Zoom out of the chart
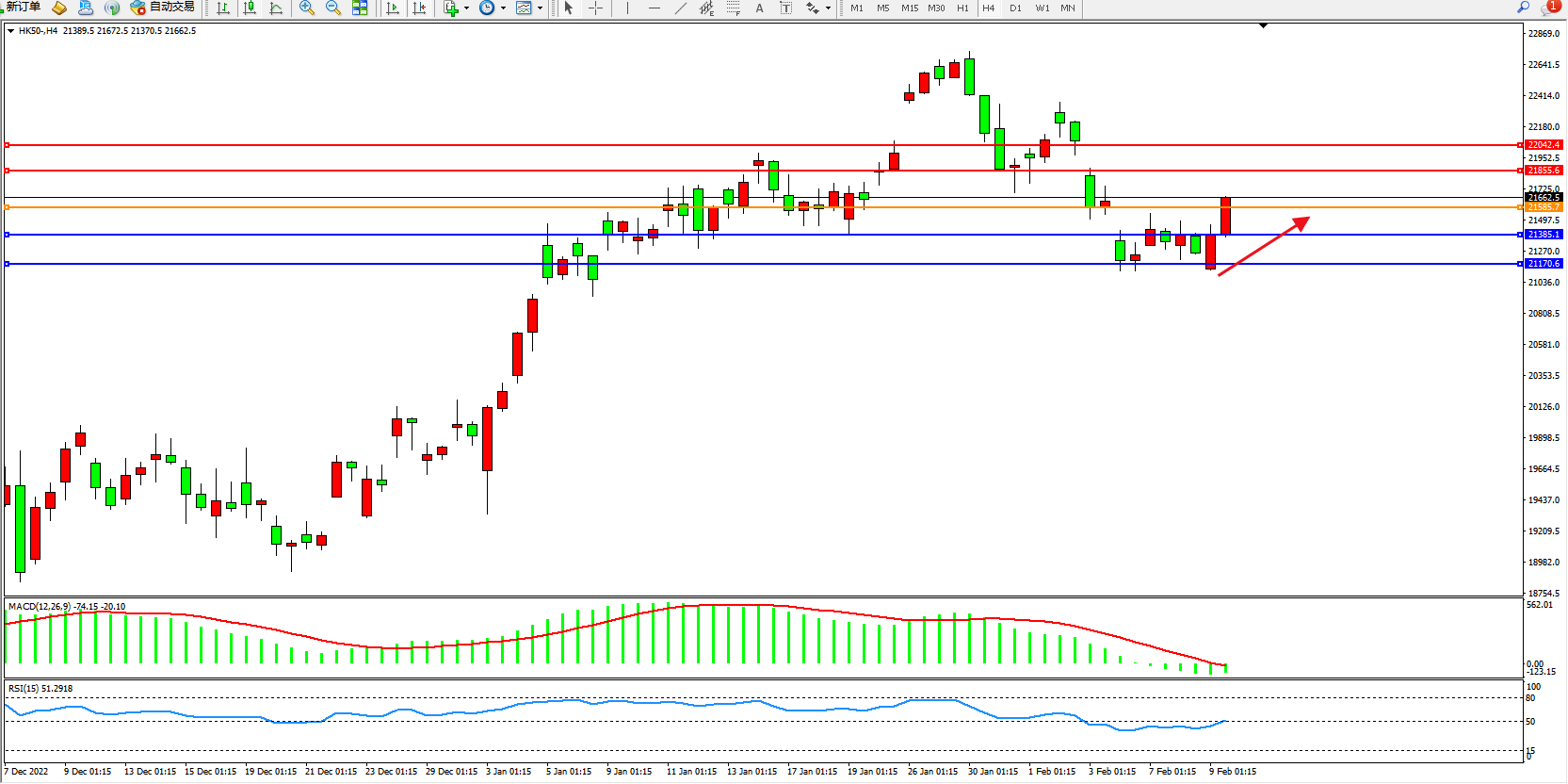The height and width of the screenshot is (784, 1568). (x=333, y=8)
